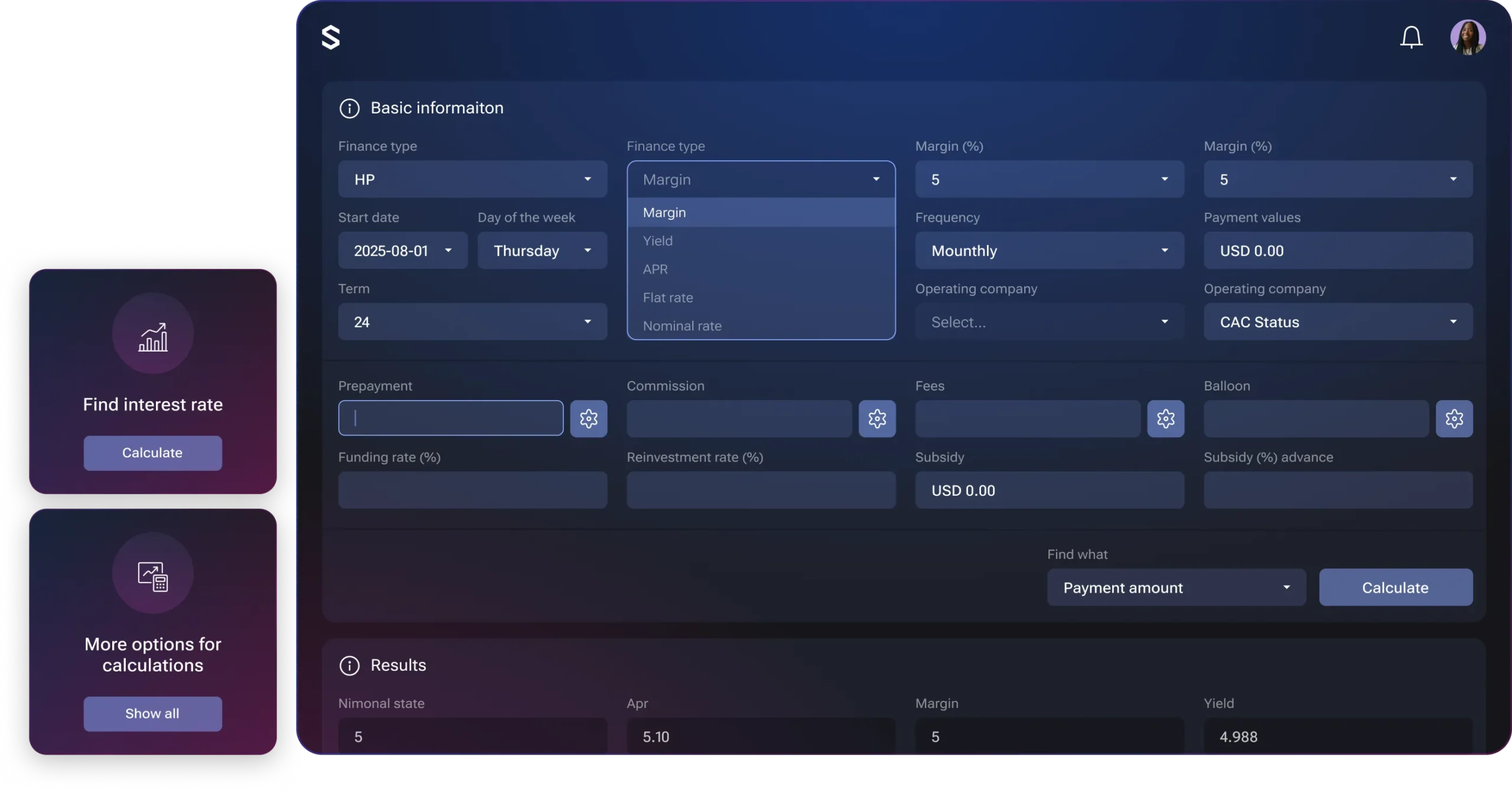Open Commission settings gear icon
The height and width of the screenshot is (790, 1512).
877,418
